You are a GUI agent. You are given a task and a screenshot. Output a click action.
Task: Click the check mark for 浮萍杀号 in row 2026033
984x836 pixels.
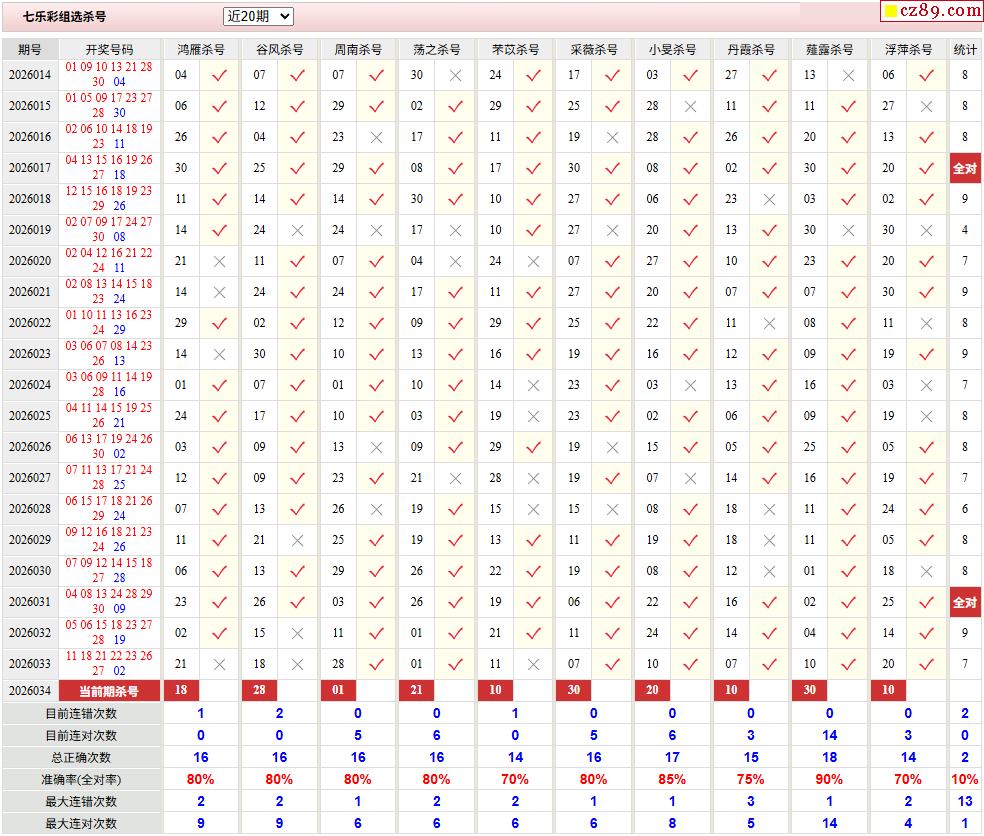(926, 664)
